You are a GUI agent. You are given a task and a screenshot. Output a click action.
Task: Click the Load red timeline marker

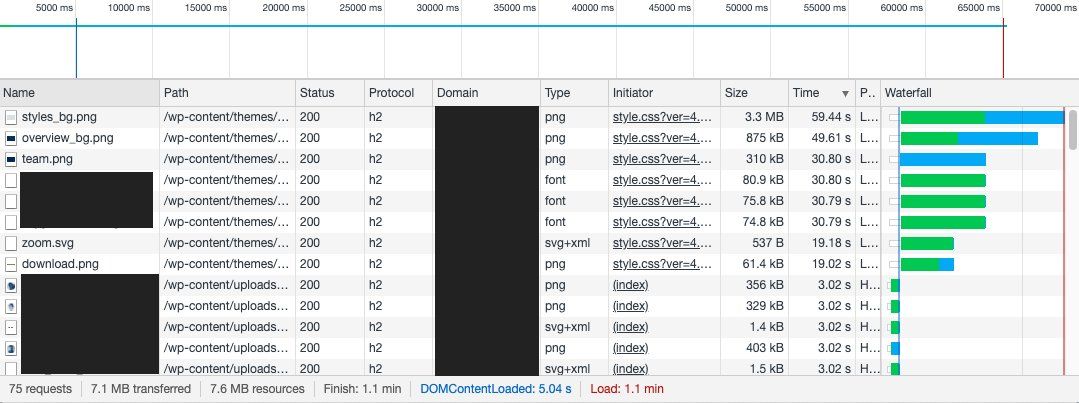click(1003, 48)
